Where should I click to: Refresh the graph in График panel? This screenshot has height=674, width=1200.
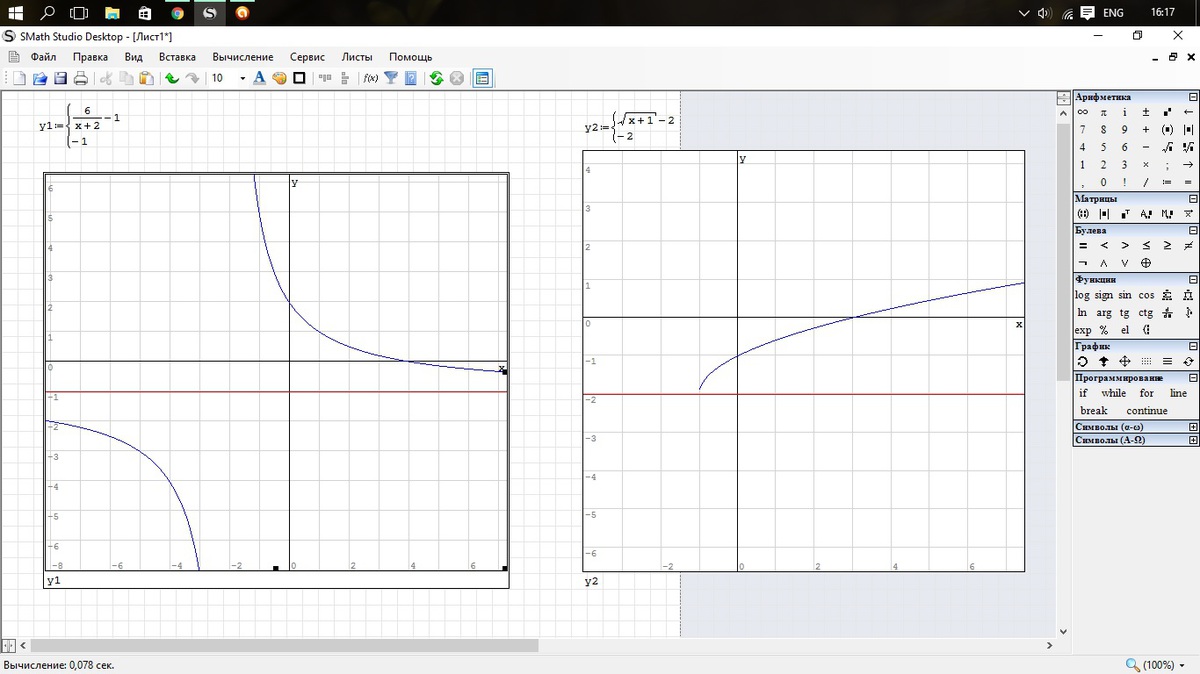(x=1188, y=361)
